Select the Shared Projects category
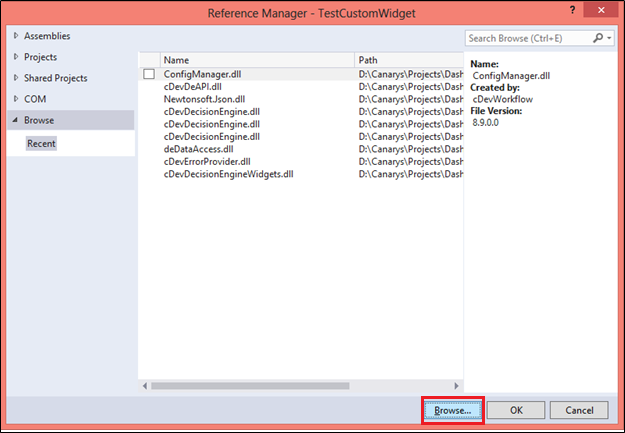 tap(56, 78)
